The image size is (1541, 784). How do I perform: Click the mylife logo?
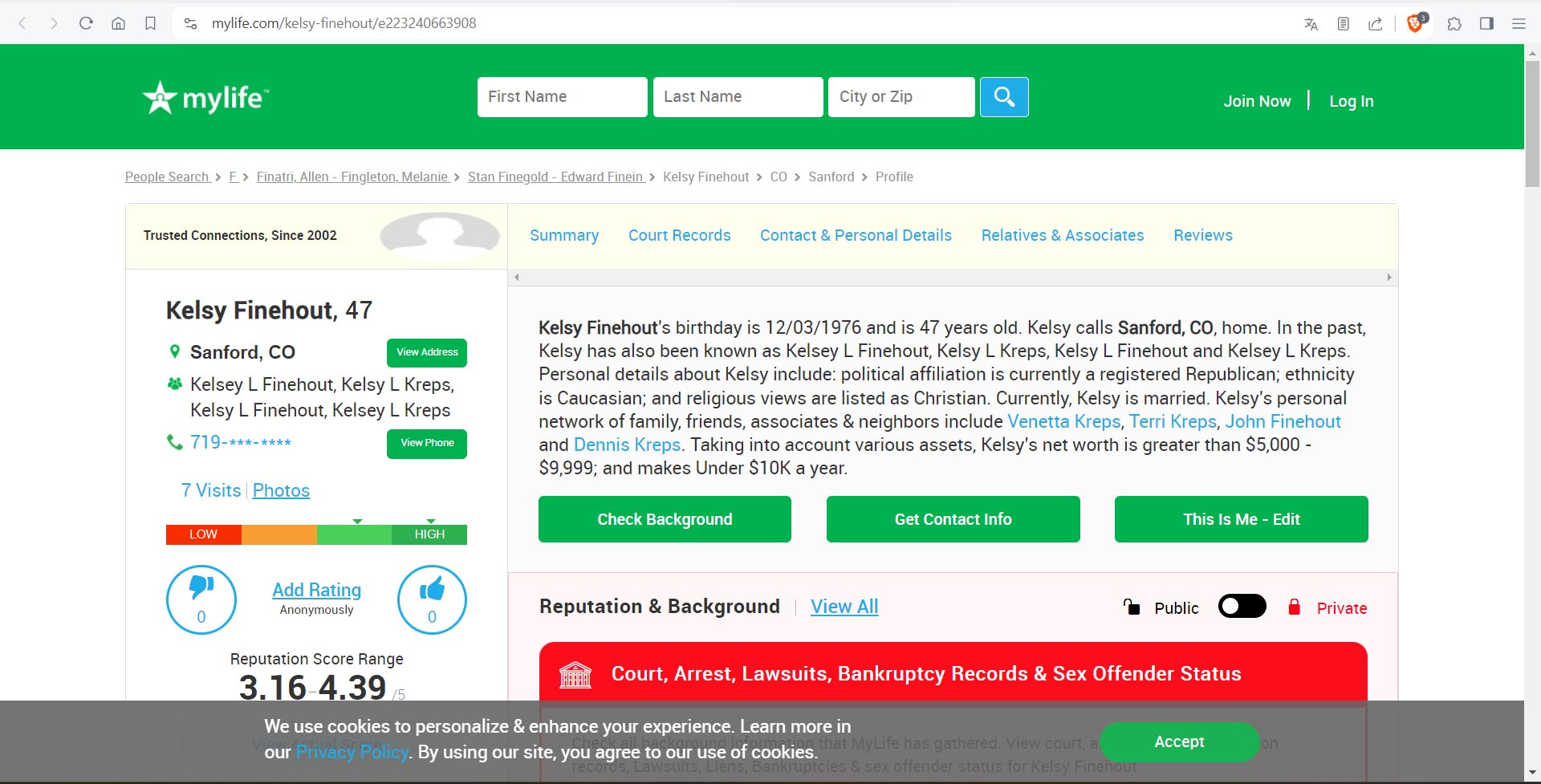coord(206,98)
